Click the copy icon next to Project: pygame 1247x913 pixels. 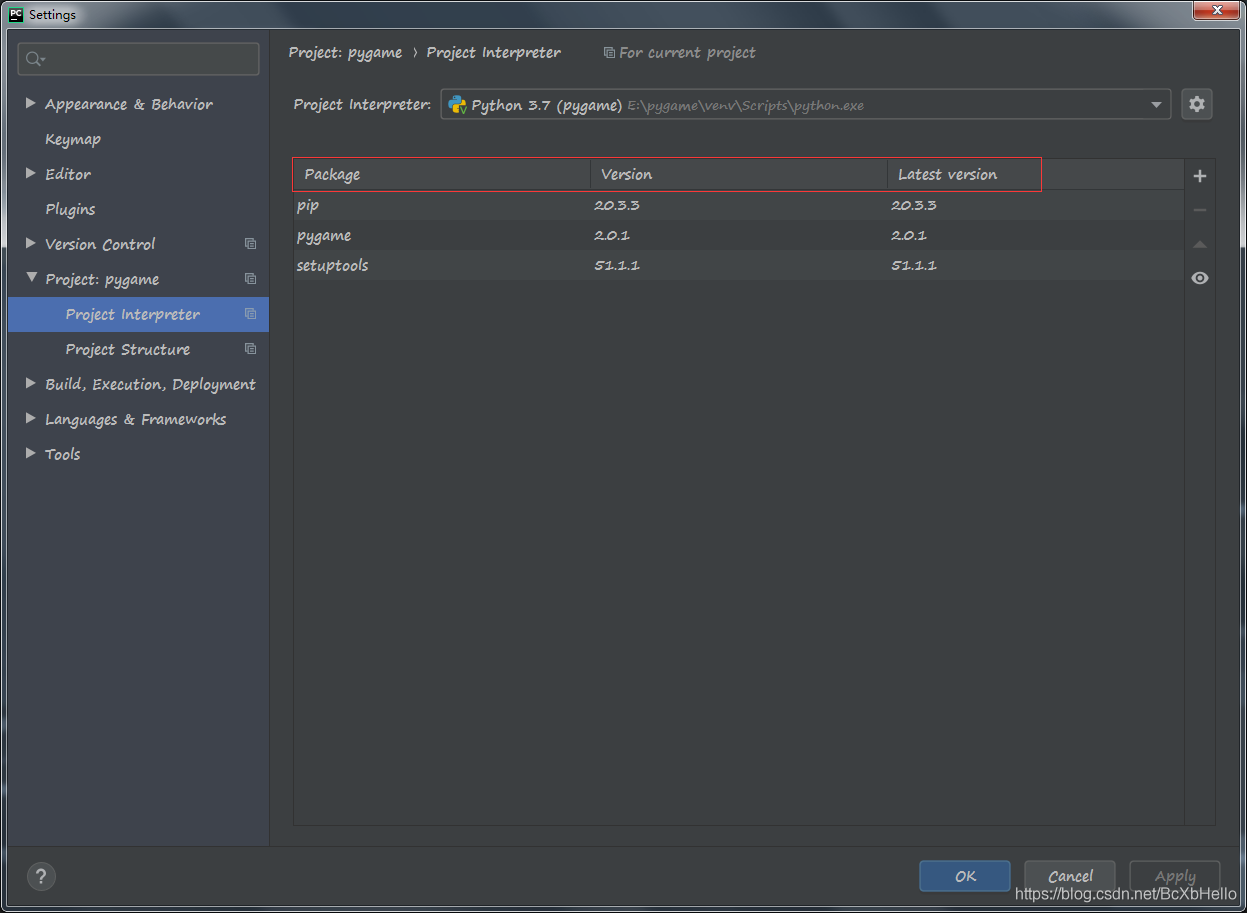(x=250, y=279)
